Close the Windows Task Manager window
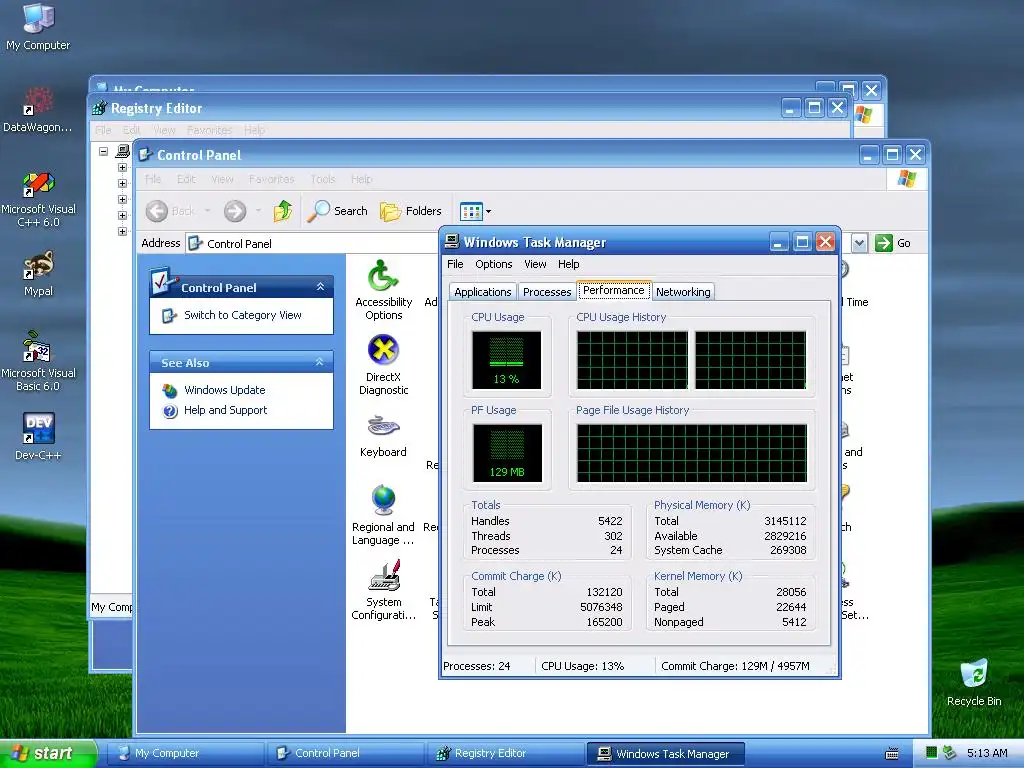The width and height of the screenshot is (1024, 768). point(825,242)
